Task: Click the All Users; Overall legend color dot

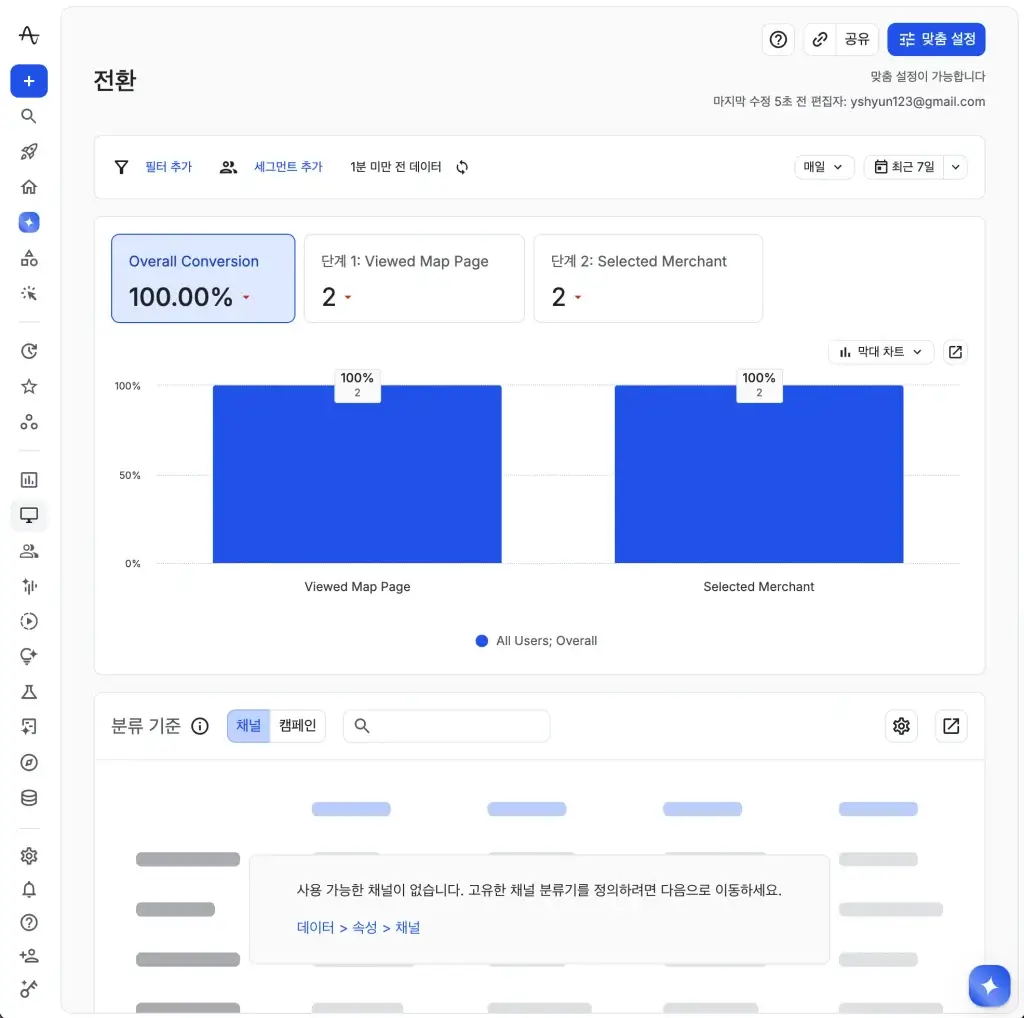Action: click(482, 641)
